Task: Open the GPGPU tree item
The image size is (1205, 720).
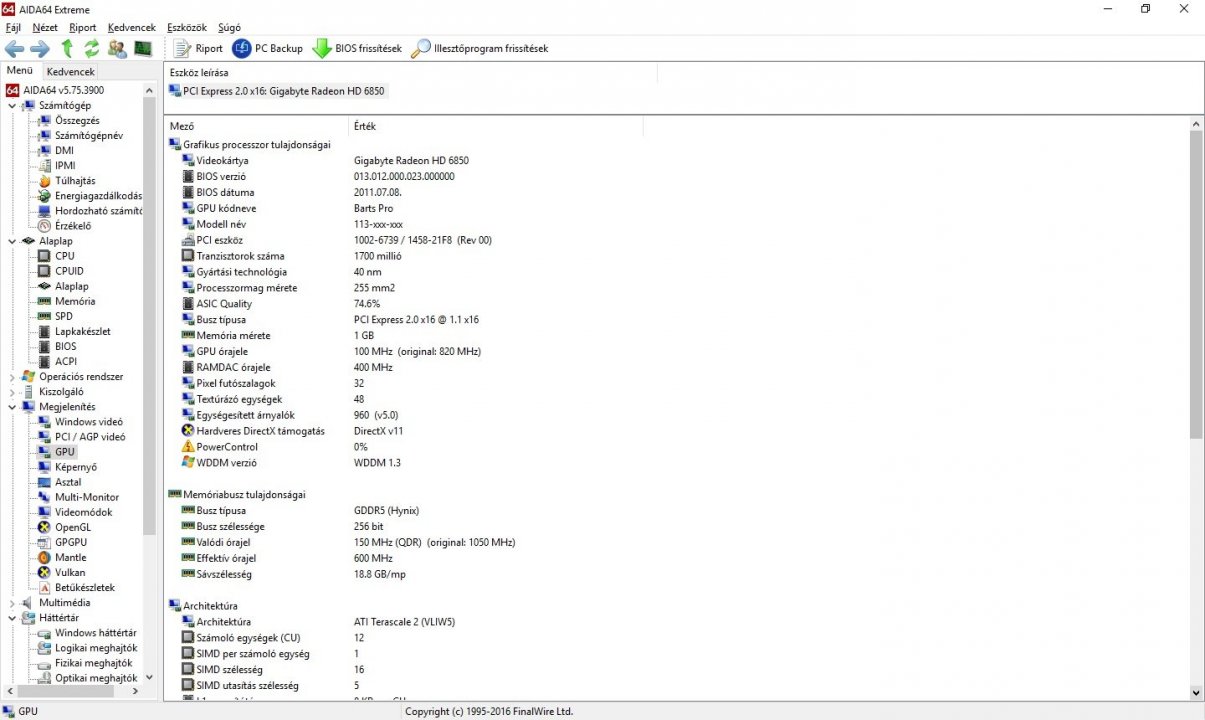Action: pyautogui.click(x=71, y=542)
